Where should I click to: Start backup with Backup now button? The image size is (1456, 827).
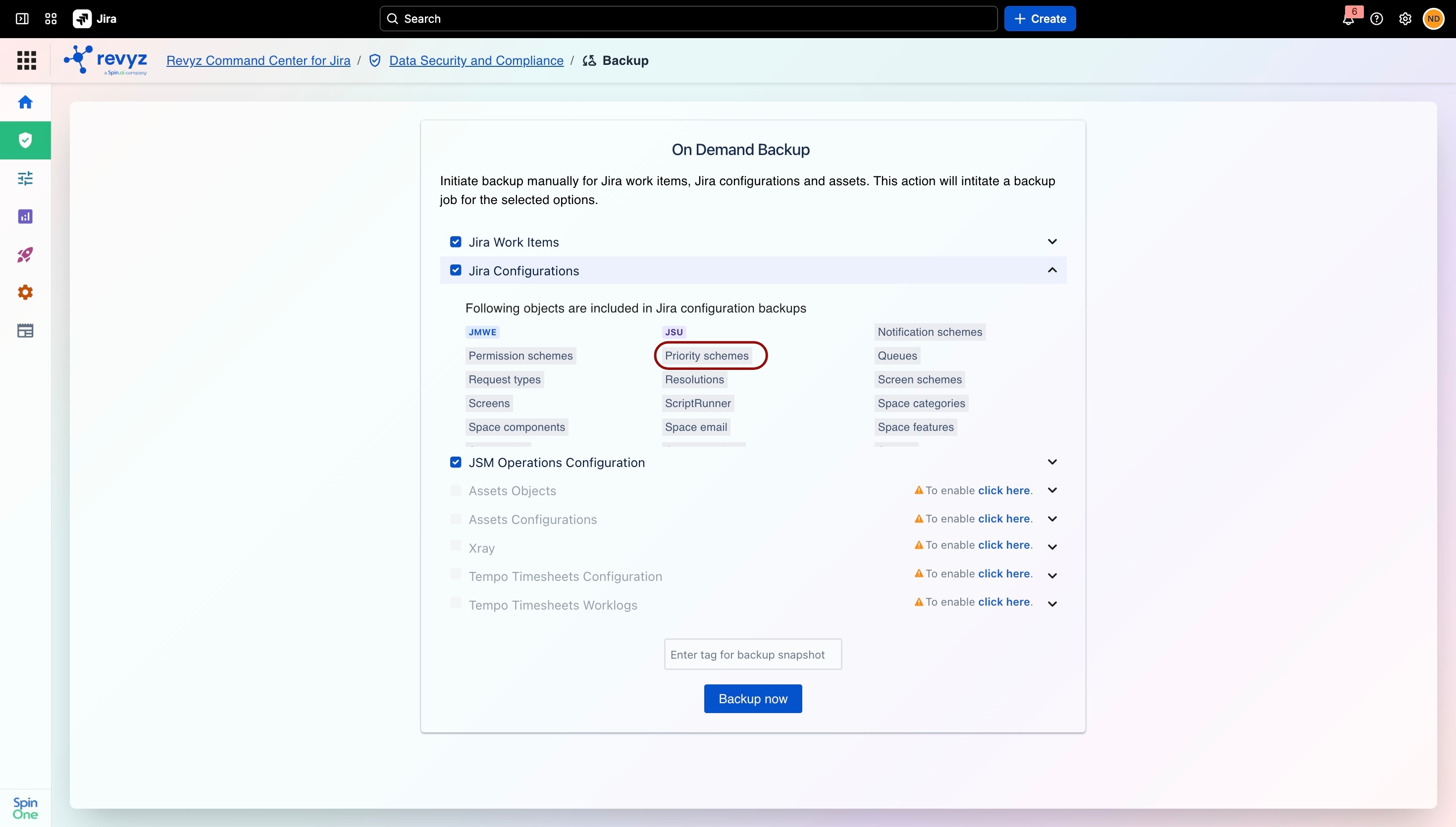[x=753, y=699]
